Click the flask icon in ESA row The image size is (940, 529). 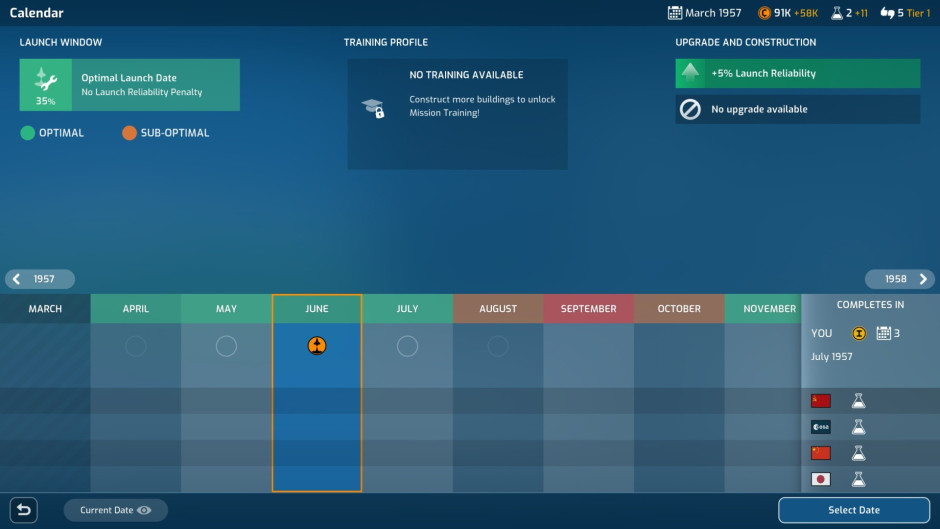[x=858, y=427]
